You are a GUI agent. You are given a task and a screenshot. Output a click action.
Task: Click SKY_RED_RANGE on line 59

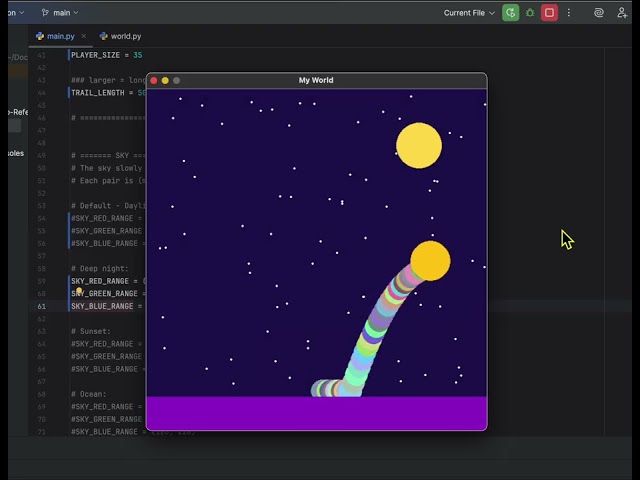click(x=100, y=281)
